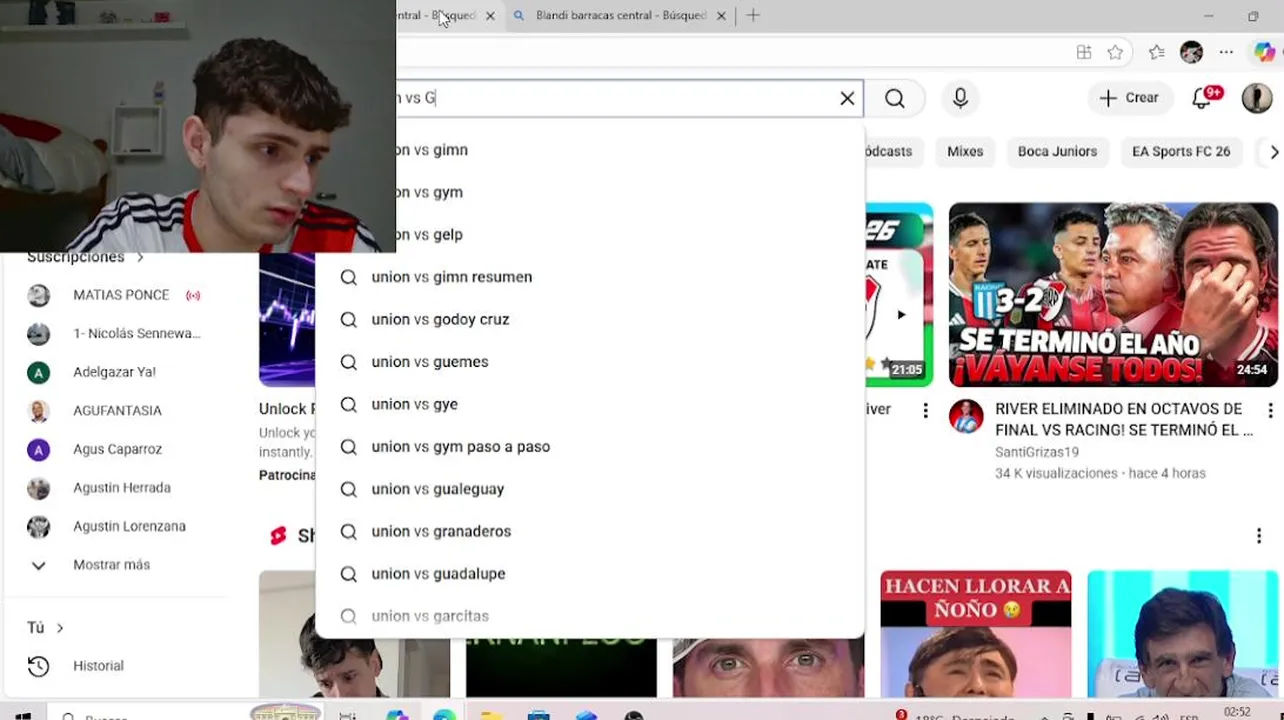Open Adelgazar Ya! subscription
This screenshot has height=720, width=1284.
[114, 372]
